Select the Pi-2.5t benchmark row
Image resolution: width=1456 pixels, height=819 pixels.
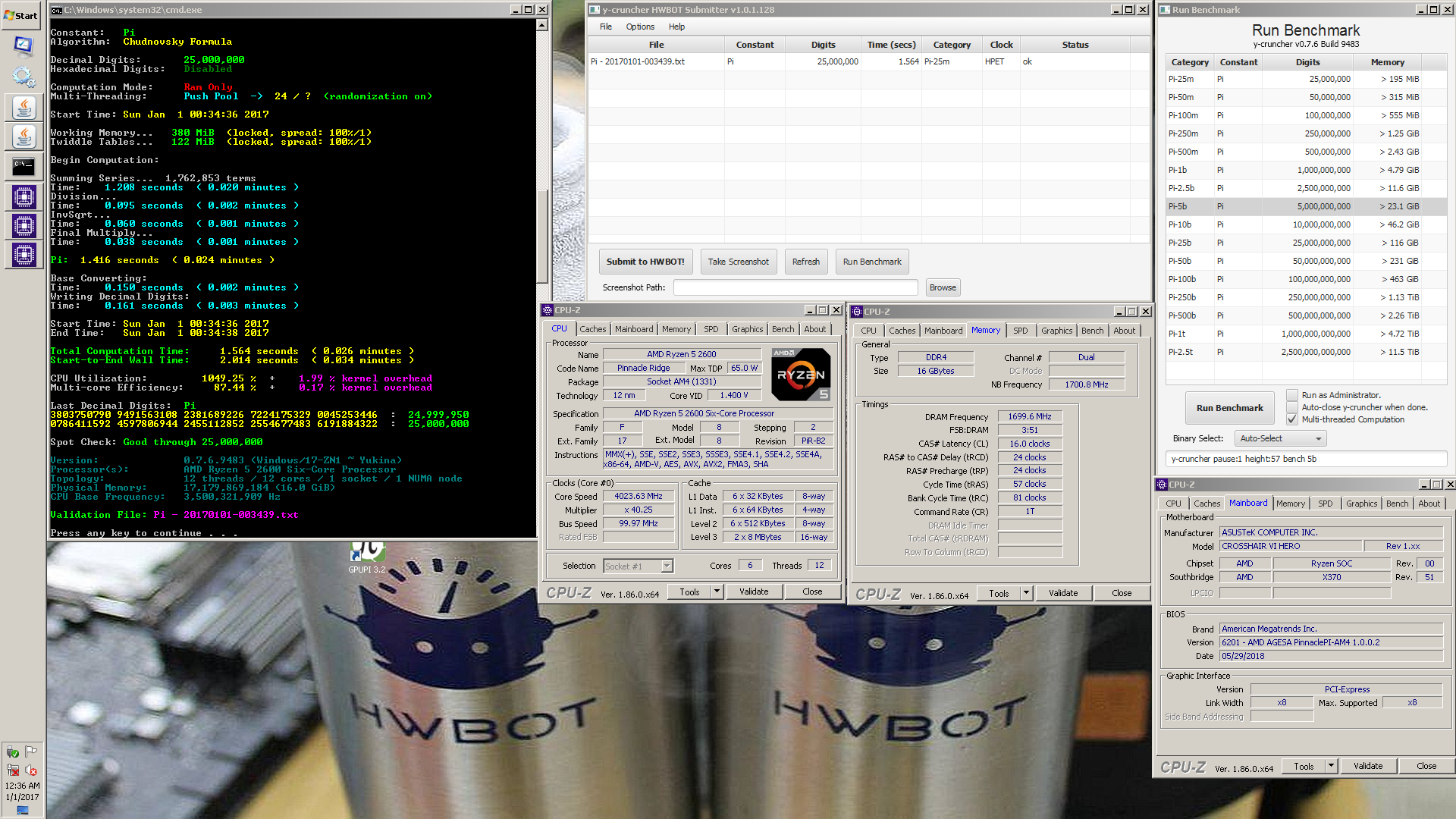(x=1306, y=352)
